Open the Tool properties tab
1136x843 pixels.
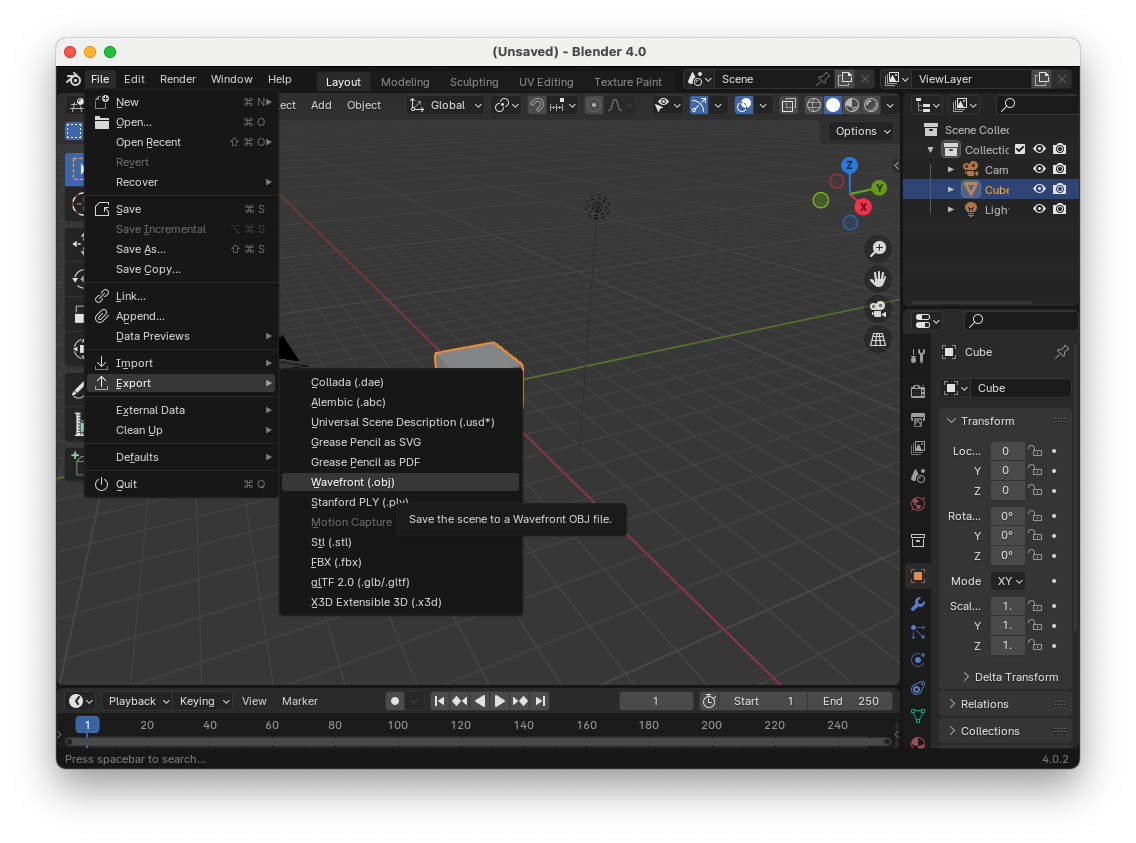coord(918,356)
